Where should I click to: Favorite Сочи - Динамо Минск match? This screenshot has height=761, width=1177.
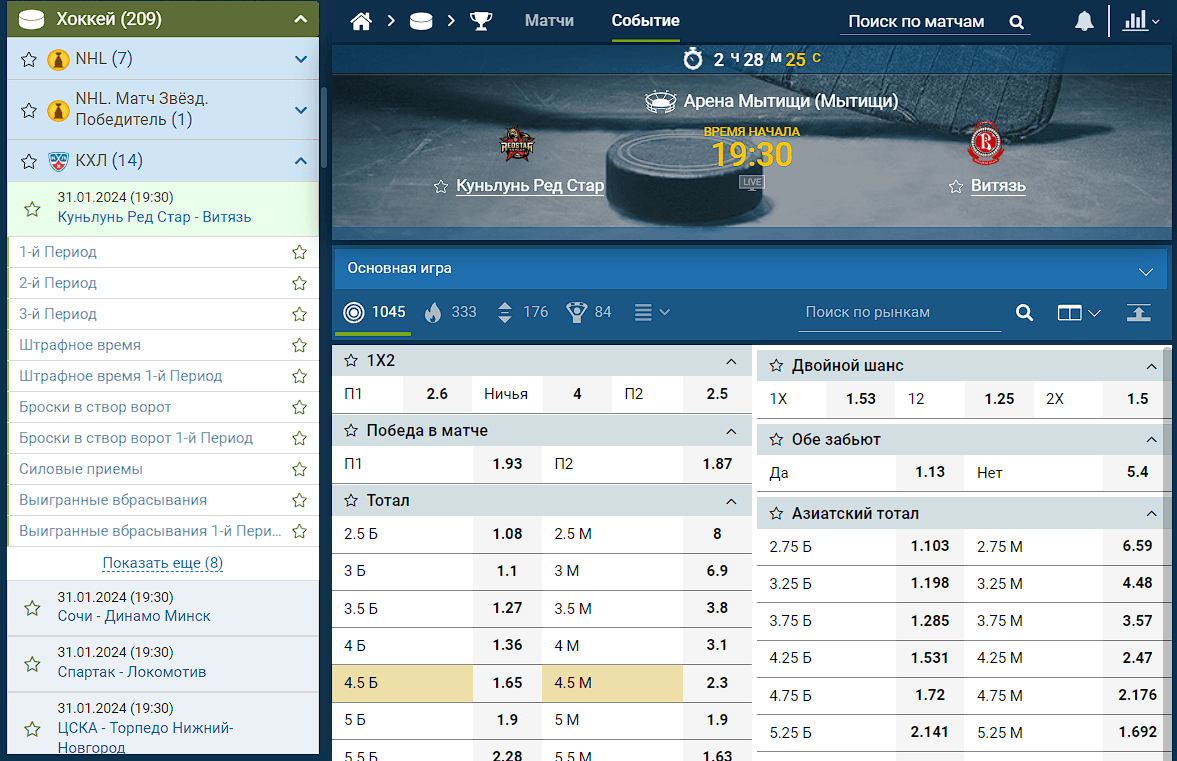[32, 608]
